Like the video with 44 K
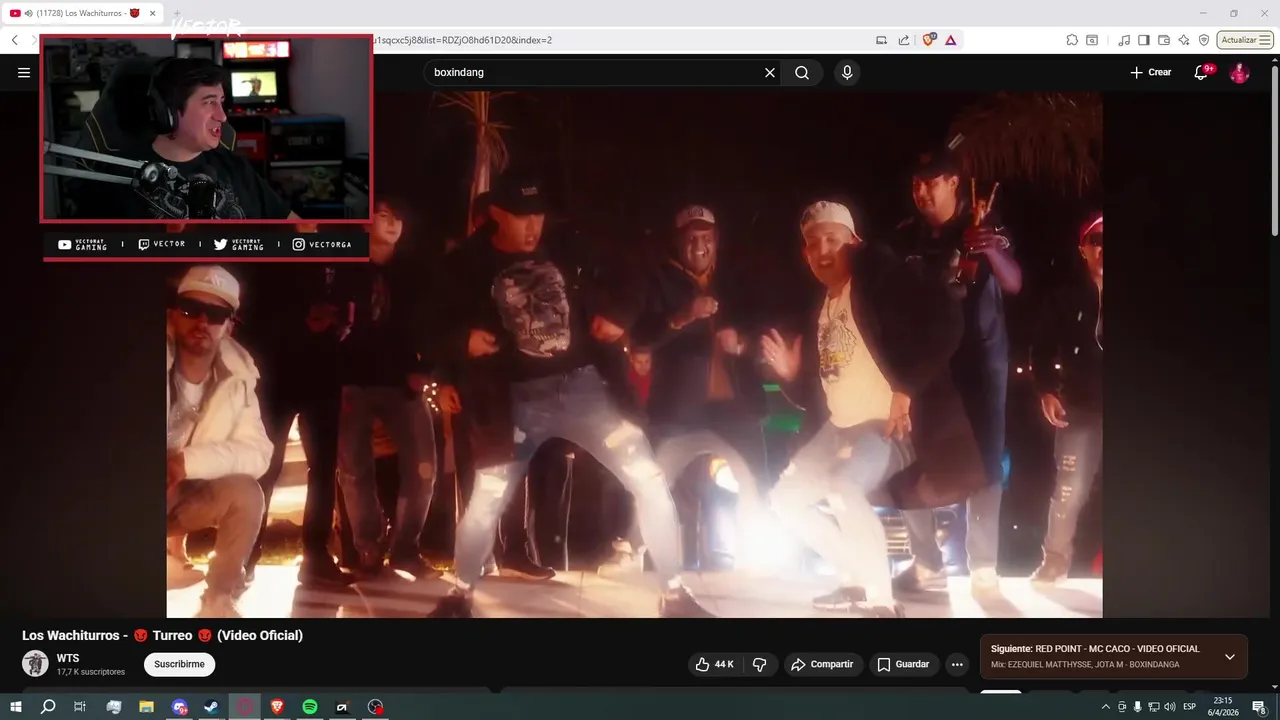Viewport: 1280px width, 720px height. (714, 664)
